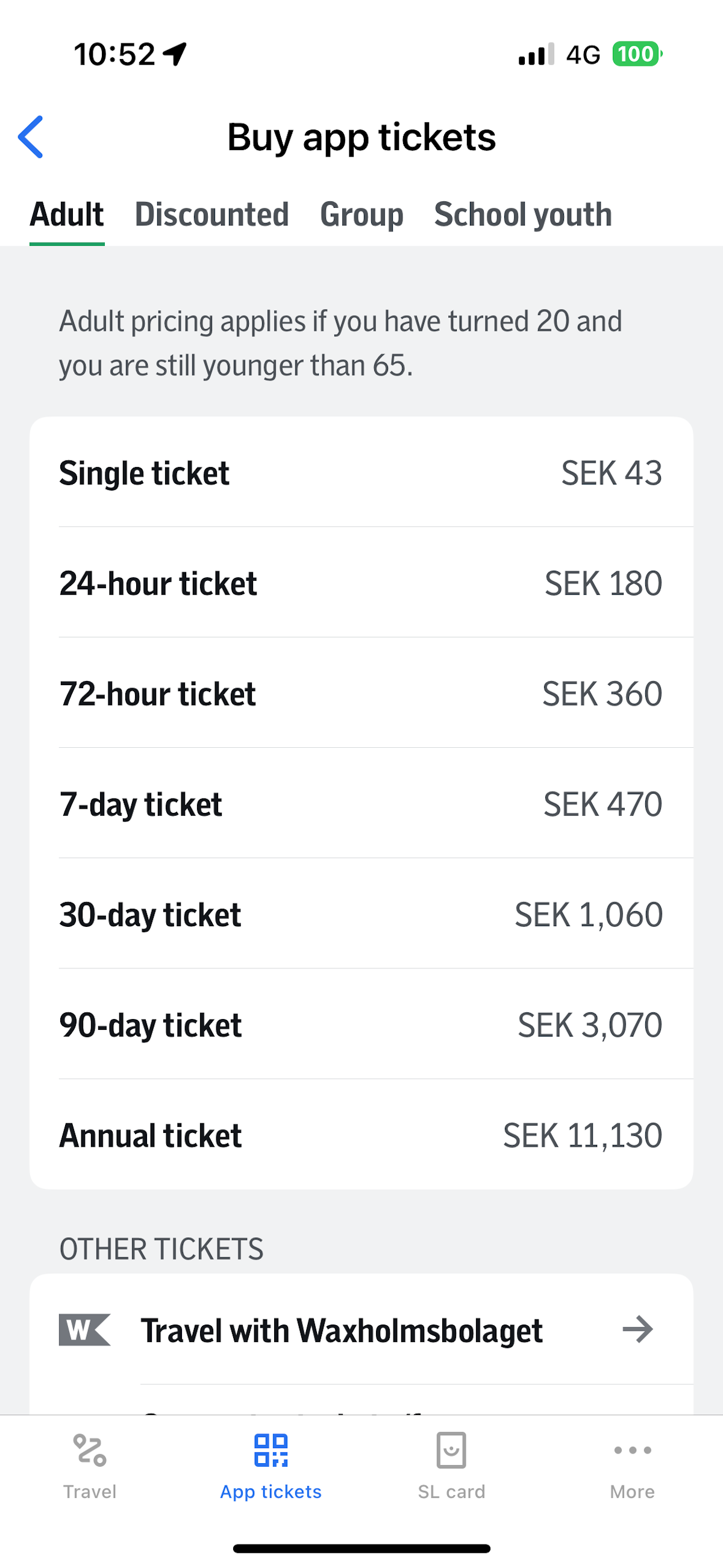Select the Adult pricing tab
The image size is (723, 1568).
(x=67, y=215)
